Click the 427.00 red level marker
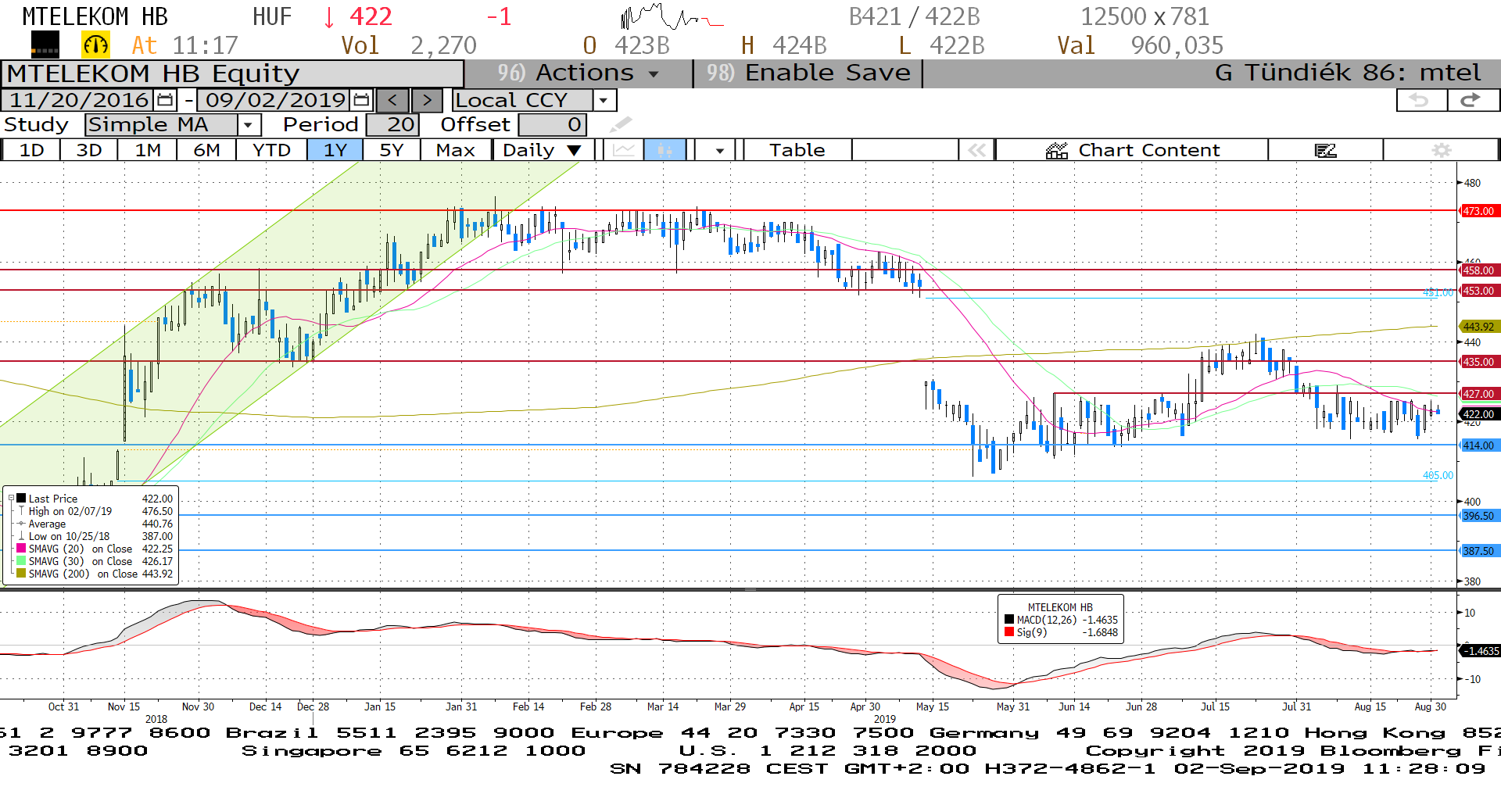The width and height of the screenshot is (1501, 812). tap(1478, 394)
